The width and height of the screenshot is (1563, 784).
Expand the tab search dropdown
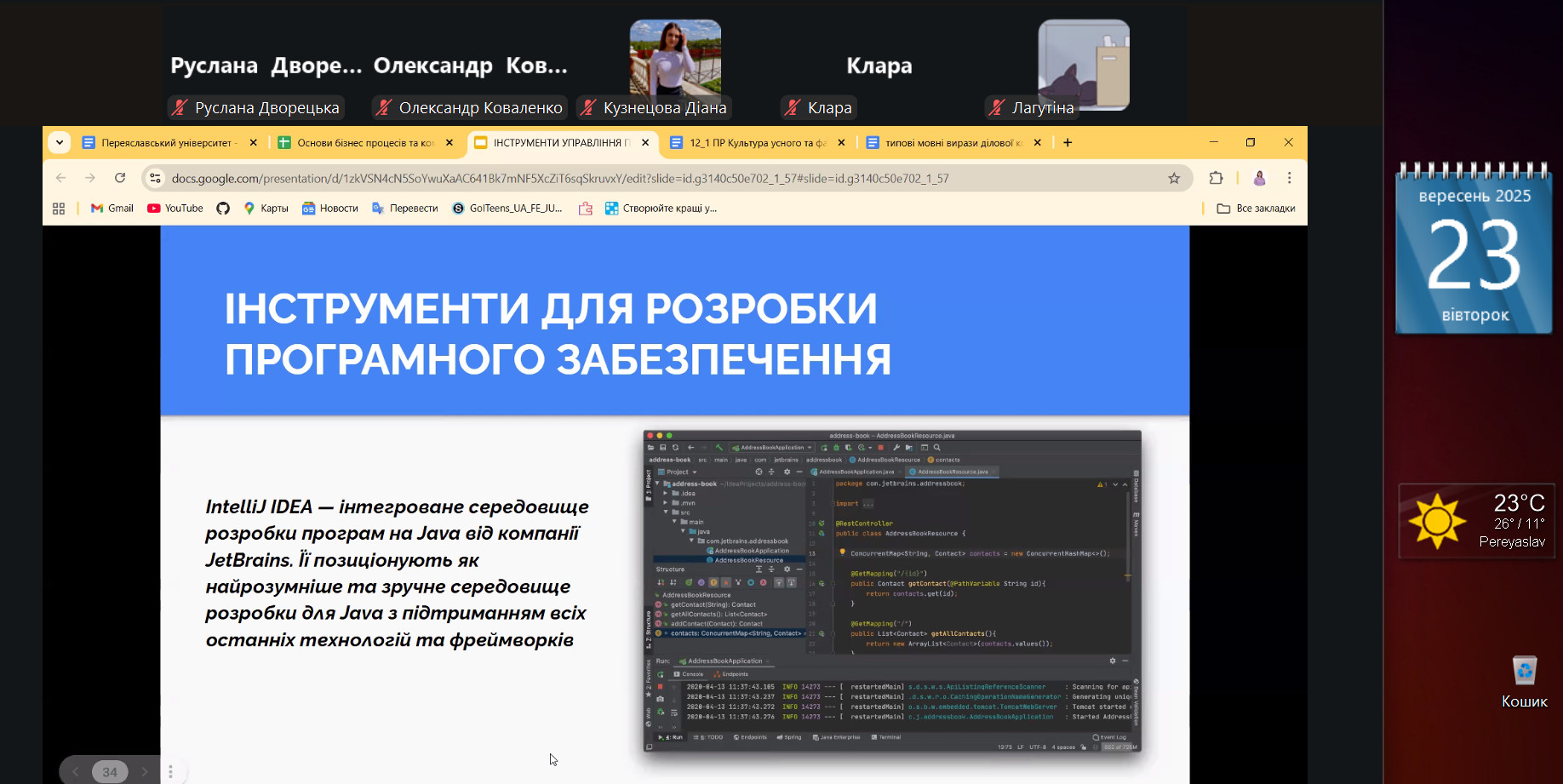[x=60, y=142]
